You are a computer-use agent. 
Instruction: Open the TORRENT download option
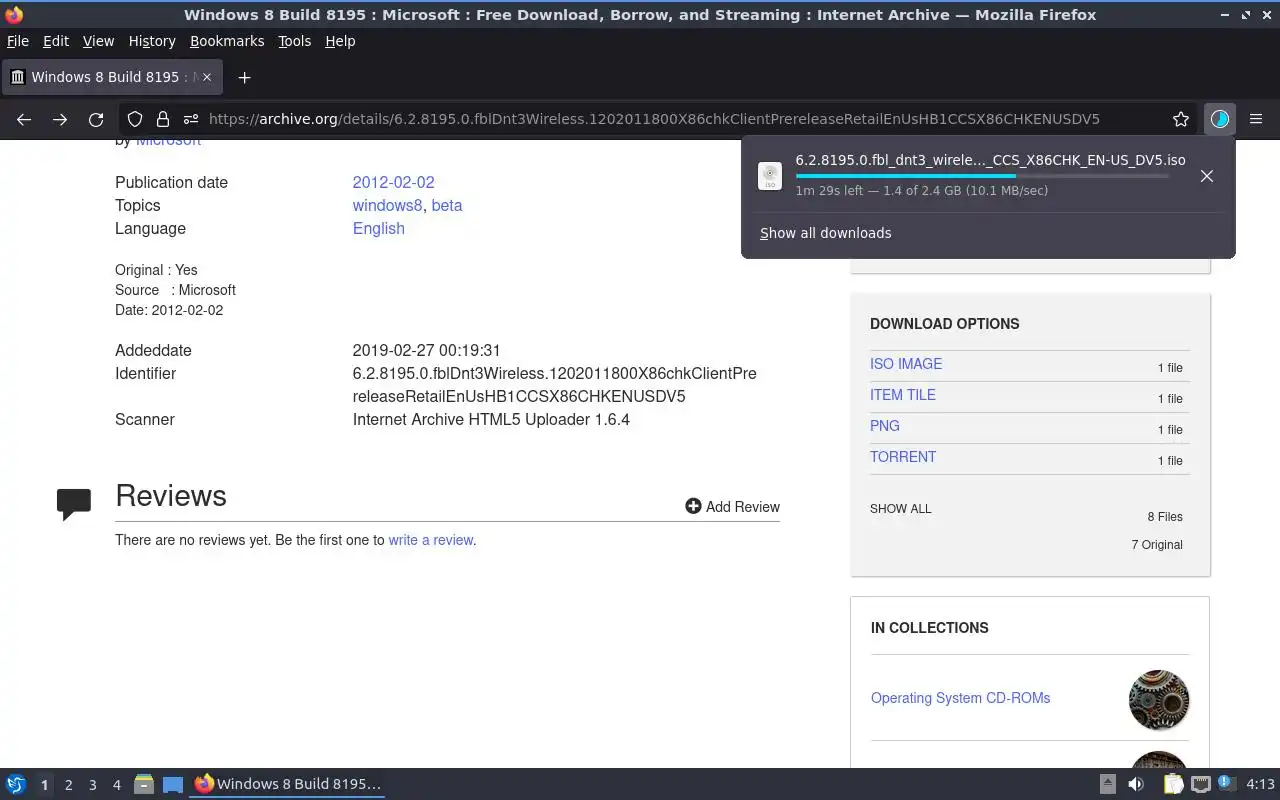coord(903,457)
